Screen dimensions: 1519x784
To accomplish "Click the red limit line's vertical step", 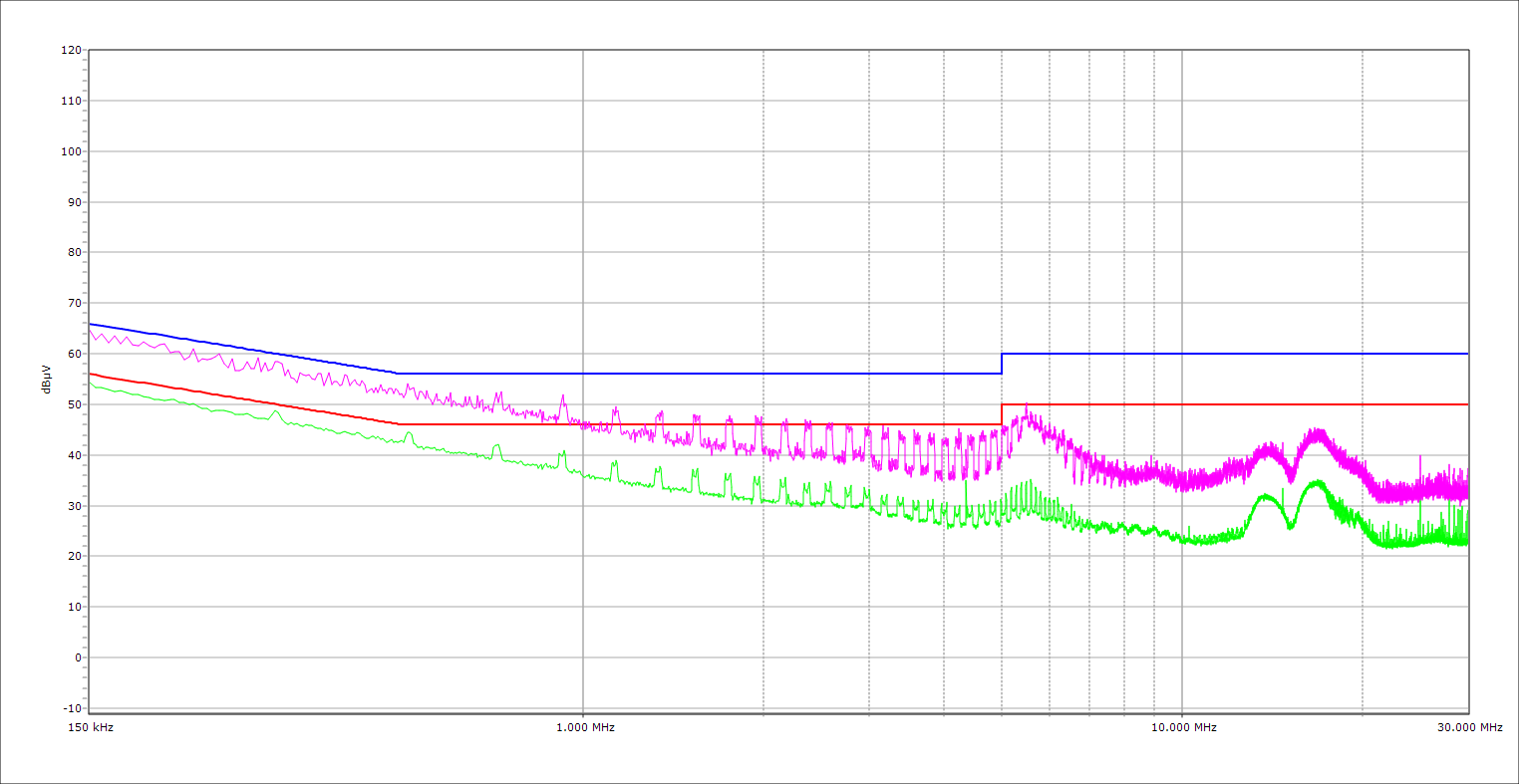I will 1002,414.
